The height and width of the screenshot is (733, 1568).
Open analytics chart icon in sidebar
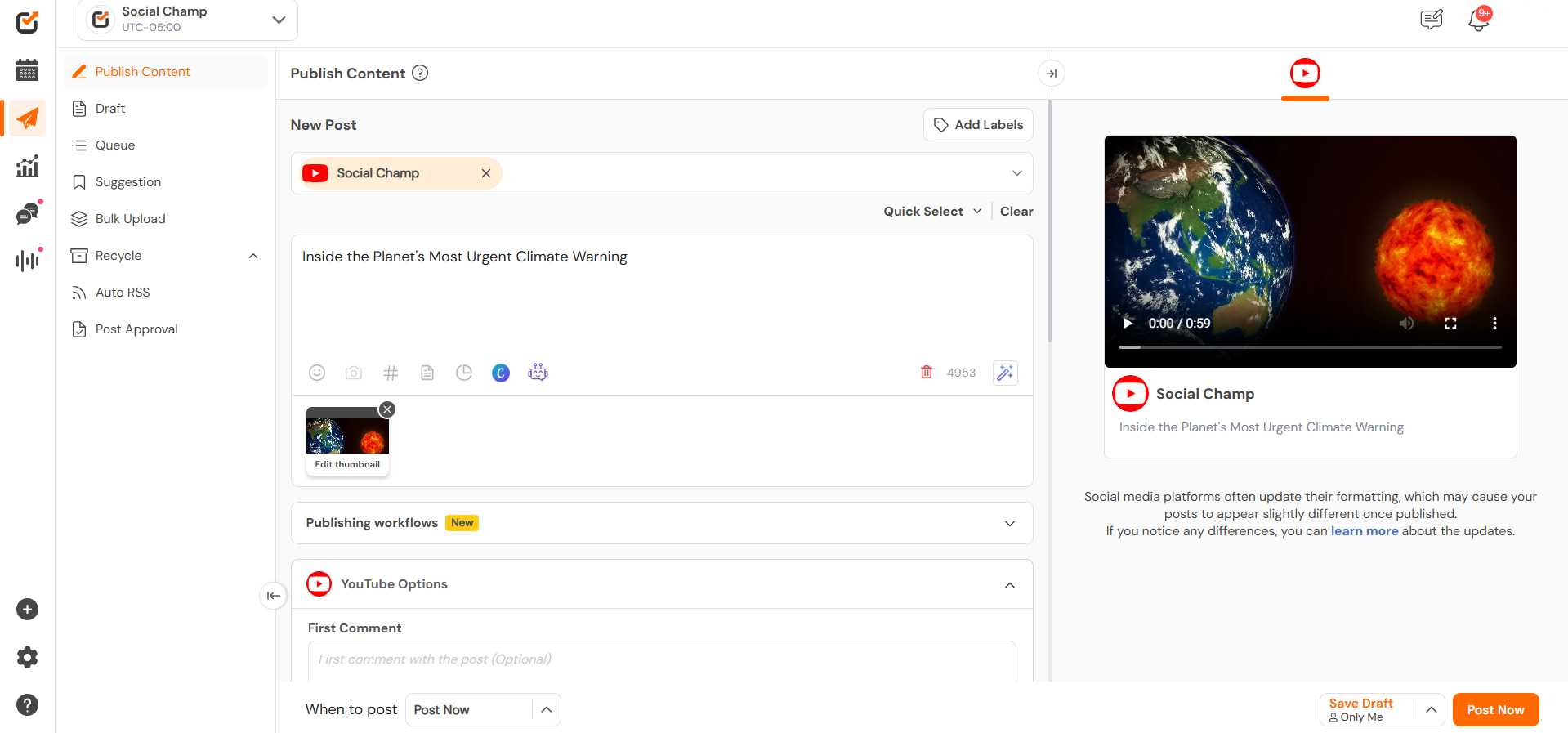27,166
